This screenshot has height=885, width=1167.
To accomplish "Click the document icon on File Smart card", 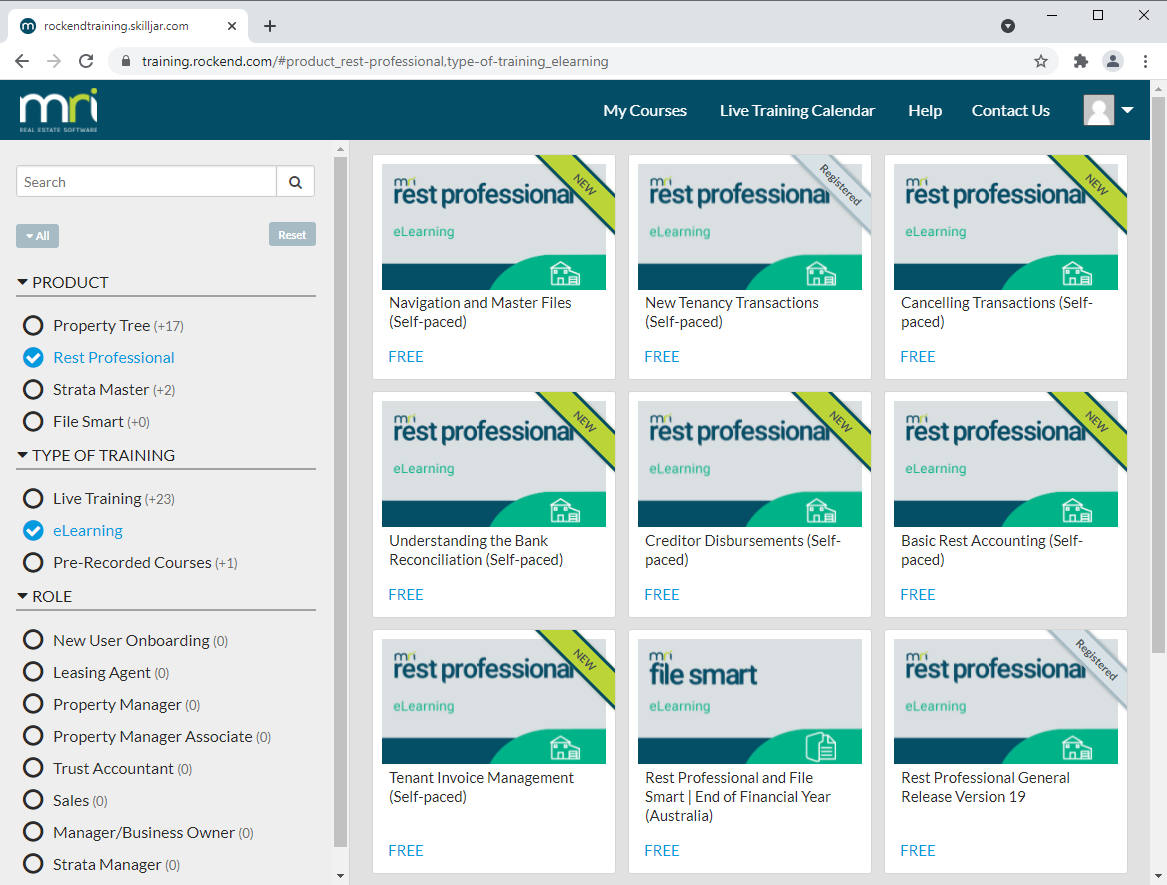I will 821,747.
